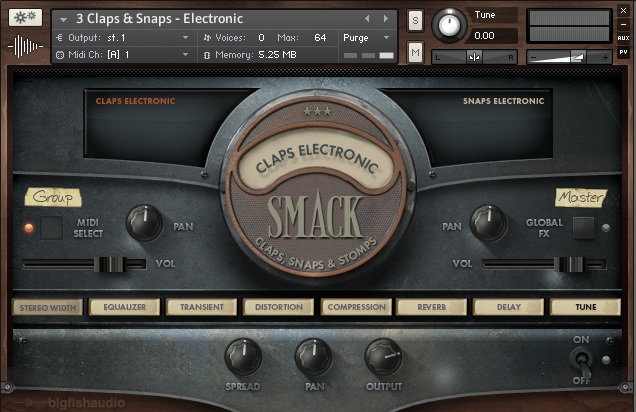
Task: Click the Group sticky note label
Action: click(53, 197)
